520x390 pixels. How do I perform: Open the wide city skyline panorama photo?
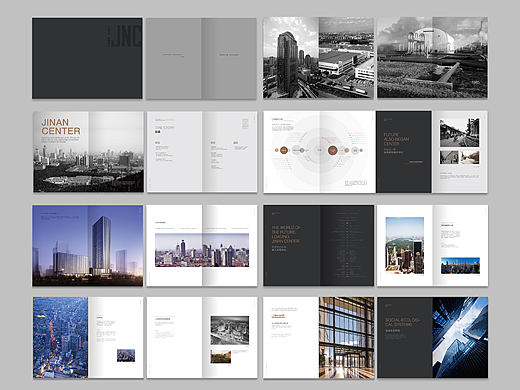click(x=202, y=250)
